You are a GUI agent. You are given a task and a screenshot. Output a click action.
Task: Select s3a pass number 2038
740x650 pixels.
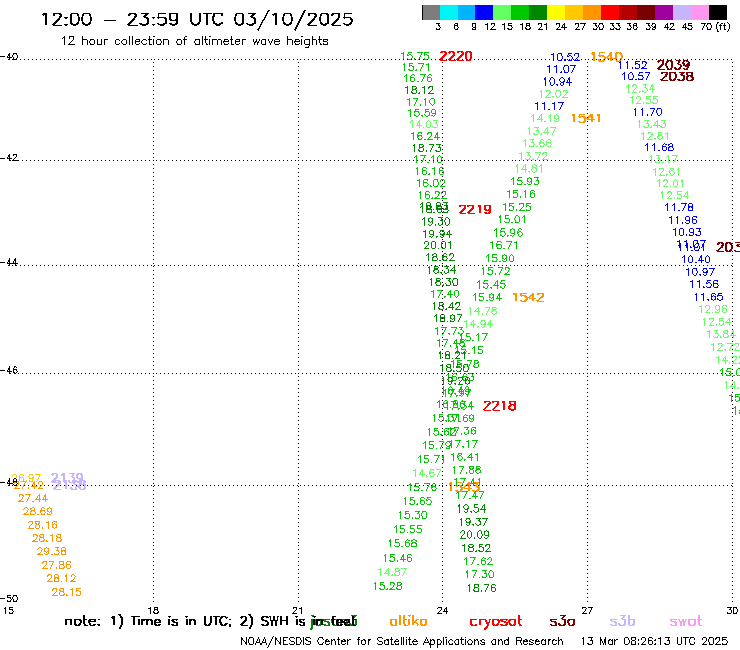coord(677,76)
